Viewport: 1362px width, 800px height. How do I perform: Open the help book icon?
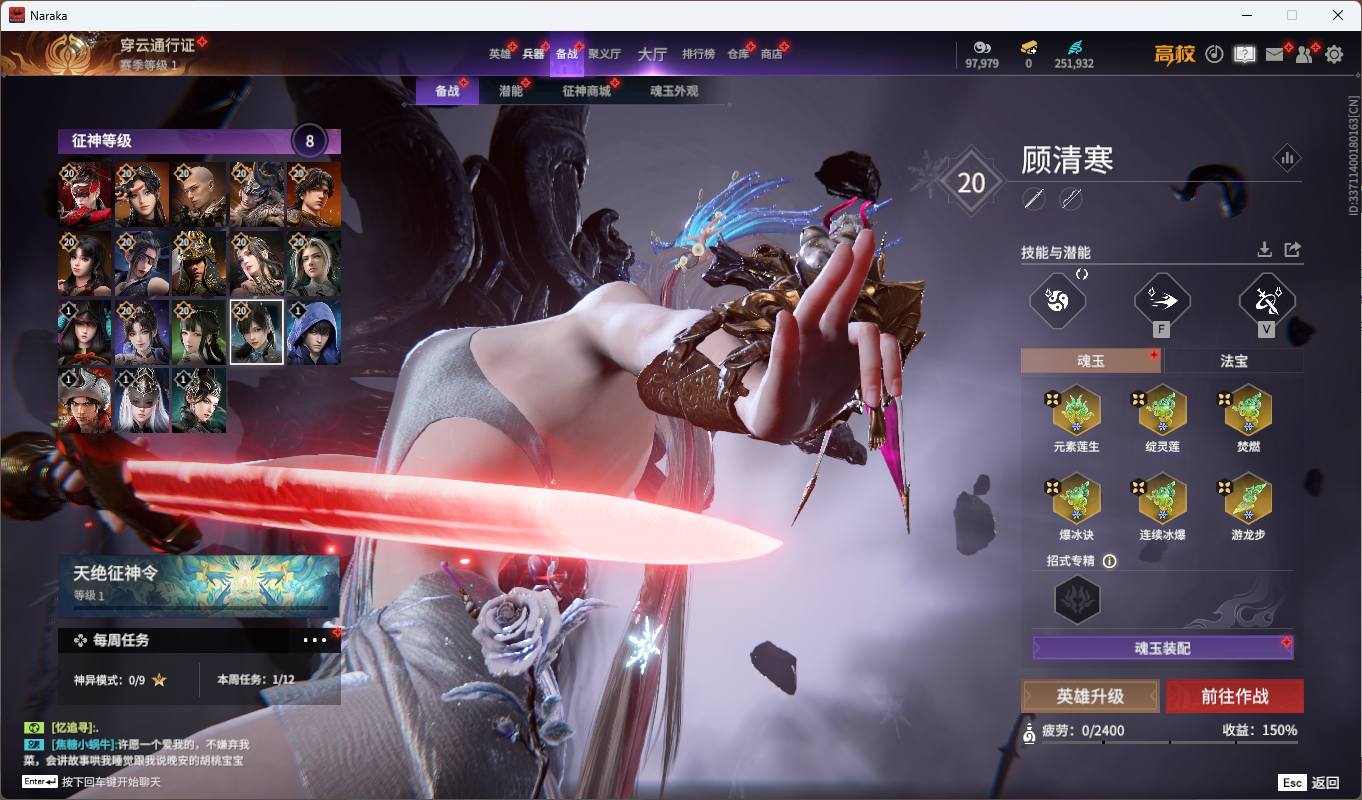[x=1244, y=54]
